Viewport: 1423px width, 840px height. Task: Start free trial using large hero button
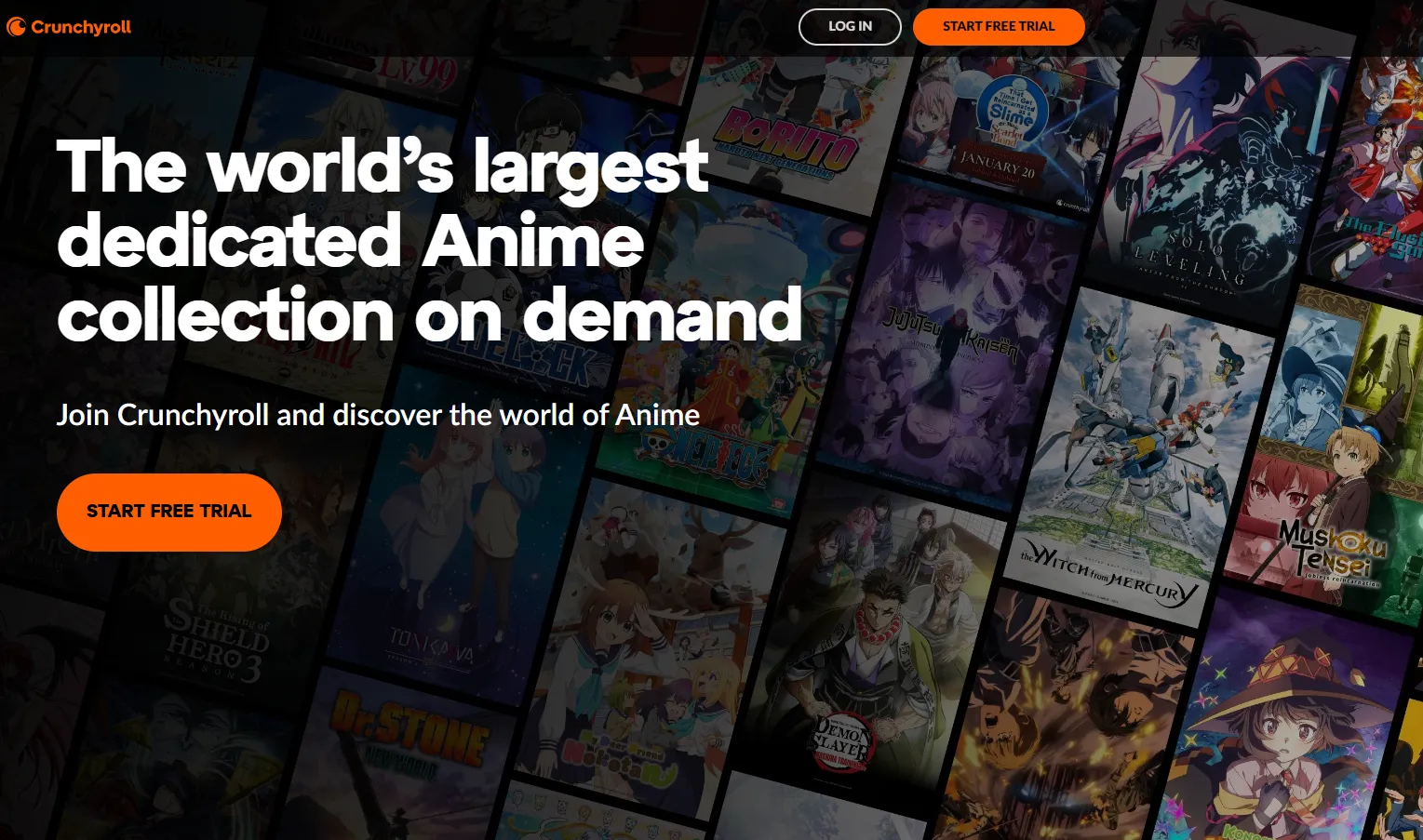(x=168, y=512)
